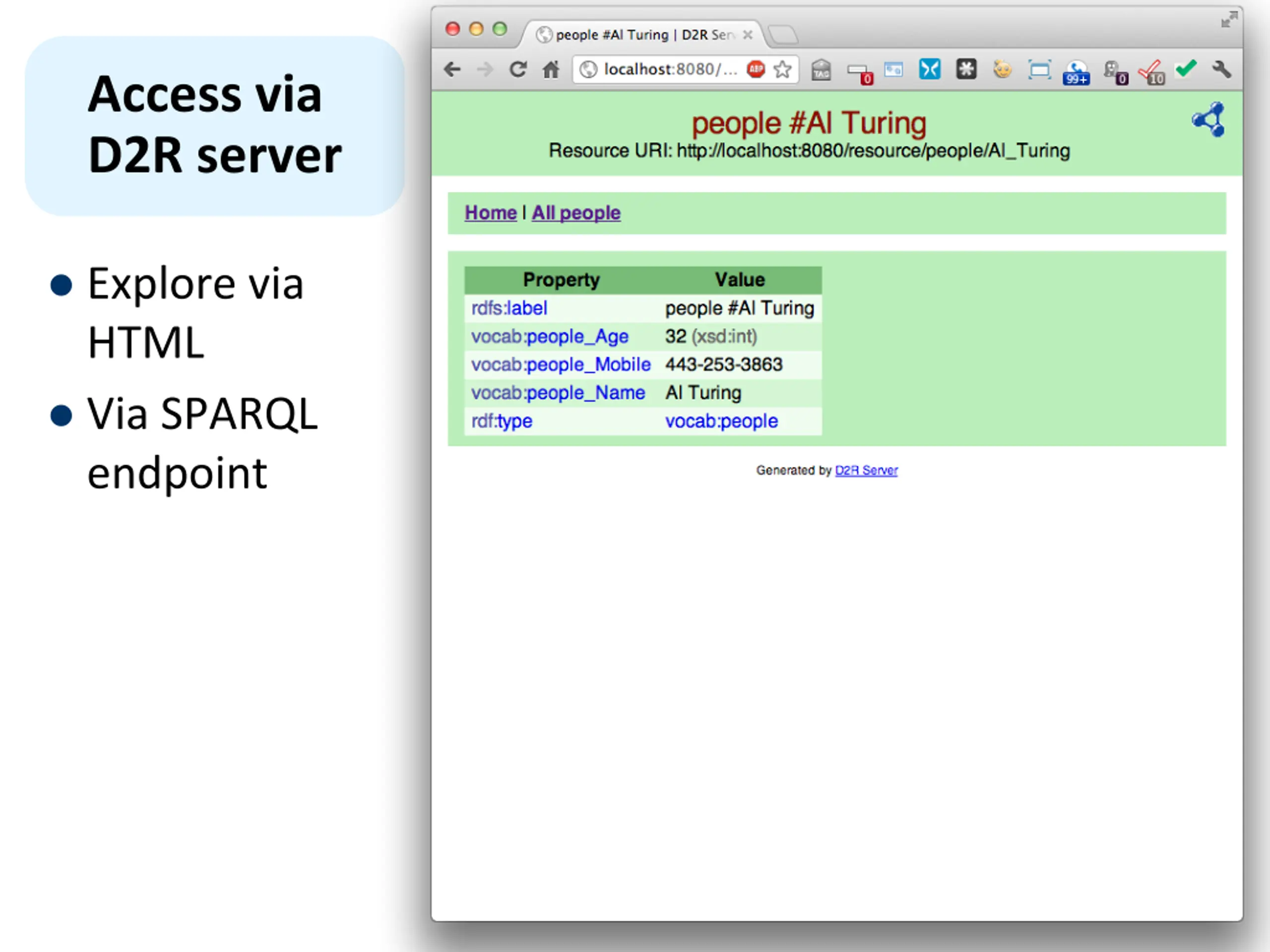Click the blue 99+ badge extension icon

pyautogui.click(x=1076, y=72)
